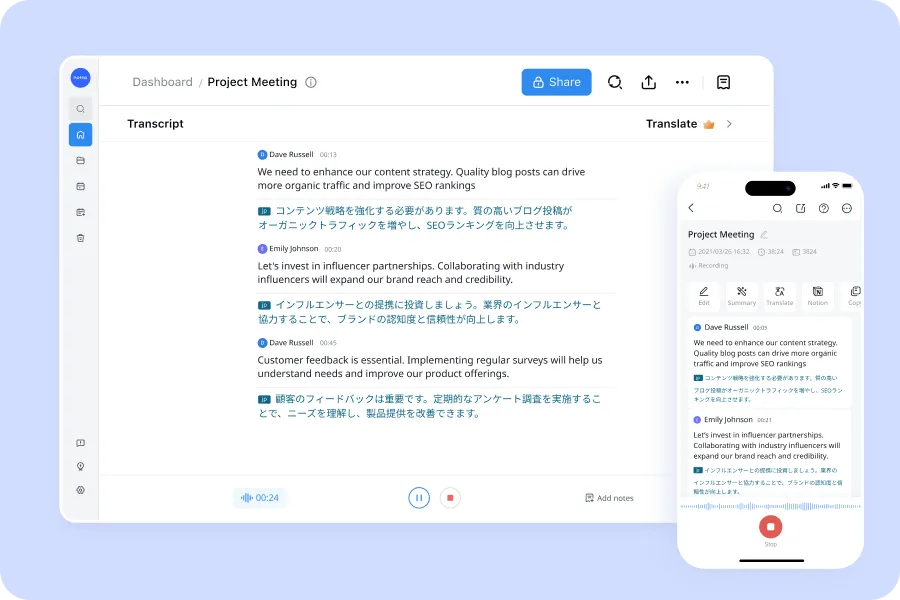Tap the phone's Copy button
Screen dimensions: 900x600
point(852,296)
